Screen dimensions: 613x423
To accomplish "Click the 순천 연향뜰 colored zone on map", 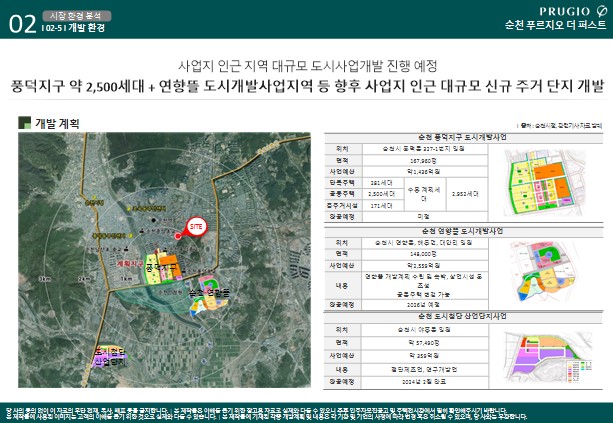I will point(209,295).
